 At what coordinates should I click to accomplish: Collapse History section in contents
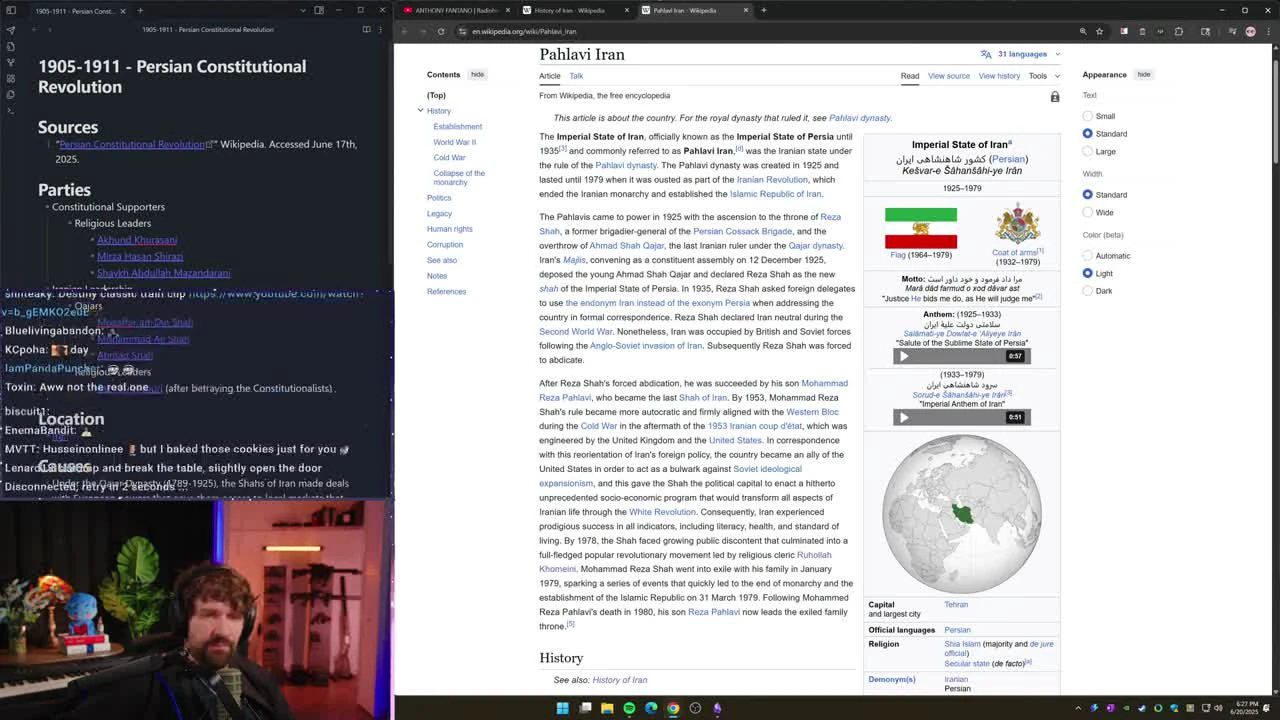click(x=421, y=111)
